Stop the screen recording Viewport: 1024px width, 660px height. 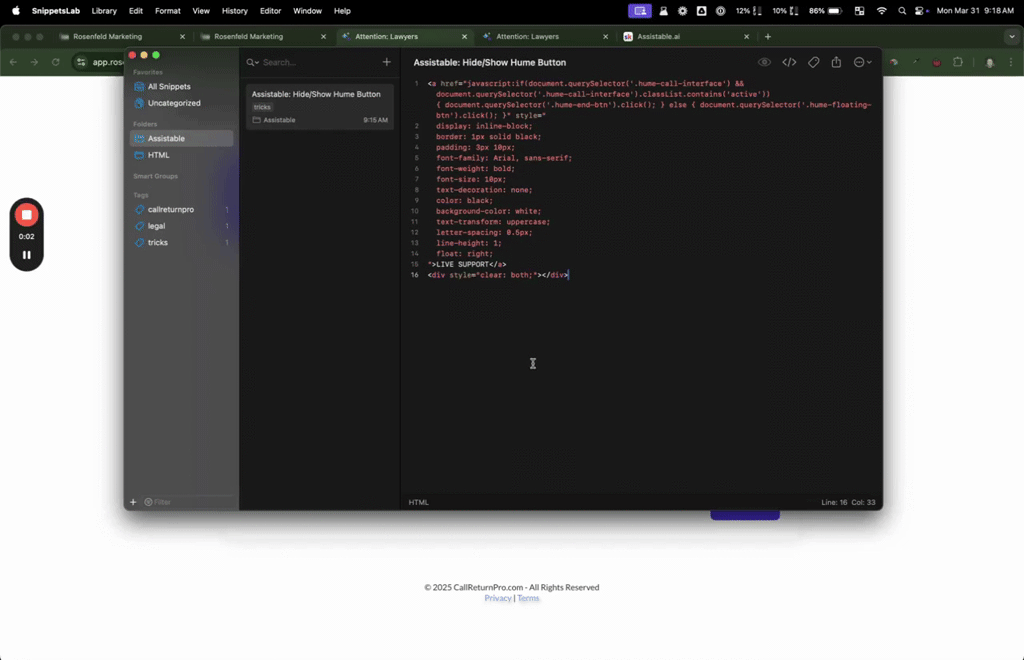click(26, 214)
